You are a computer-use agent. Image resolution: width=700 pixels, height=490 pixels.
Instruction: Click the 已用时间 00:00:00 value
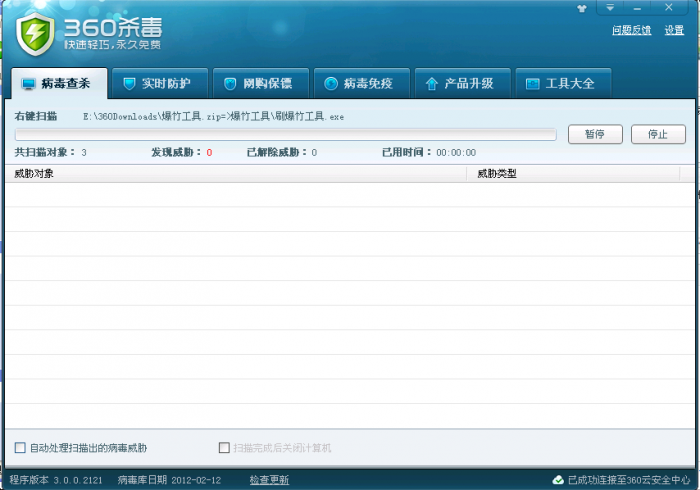click(456, 153)
